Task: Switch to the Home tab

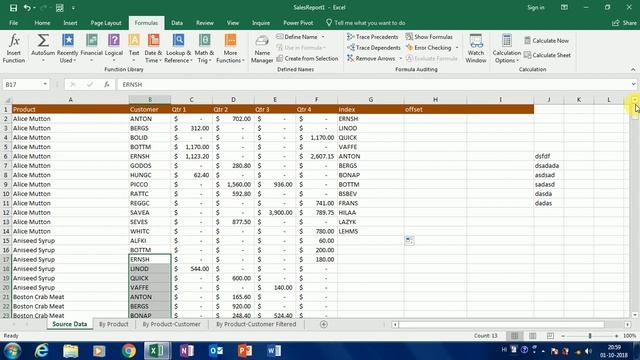Action: pyautogui.click(x=42, y=23)
